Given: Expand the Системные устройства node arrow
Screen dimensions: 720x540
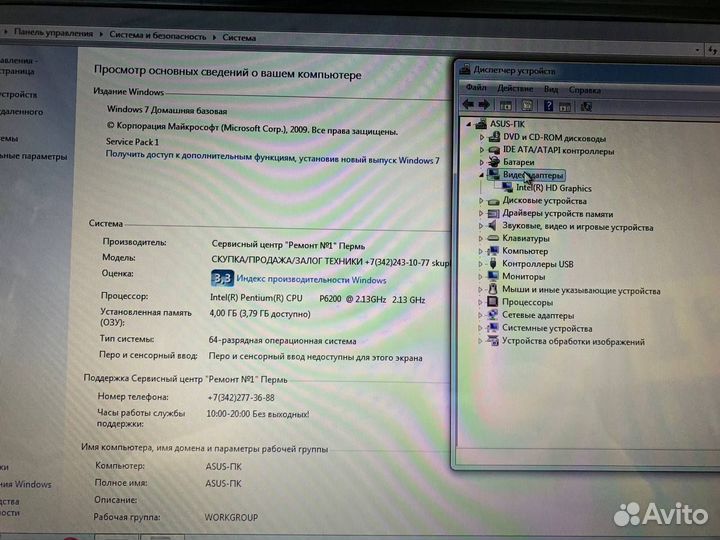Looking at the screenshot, I should point(480,328).
